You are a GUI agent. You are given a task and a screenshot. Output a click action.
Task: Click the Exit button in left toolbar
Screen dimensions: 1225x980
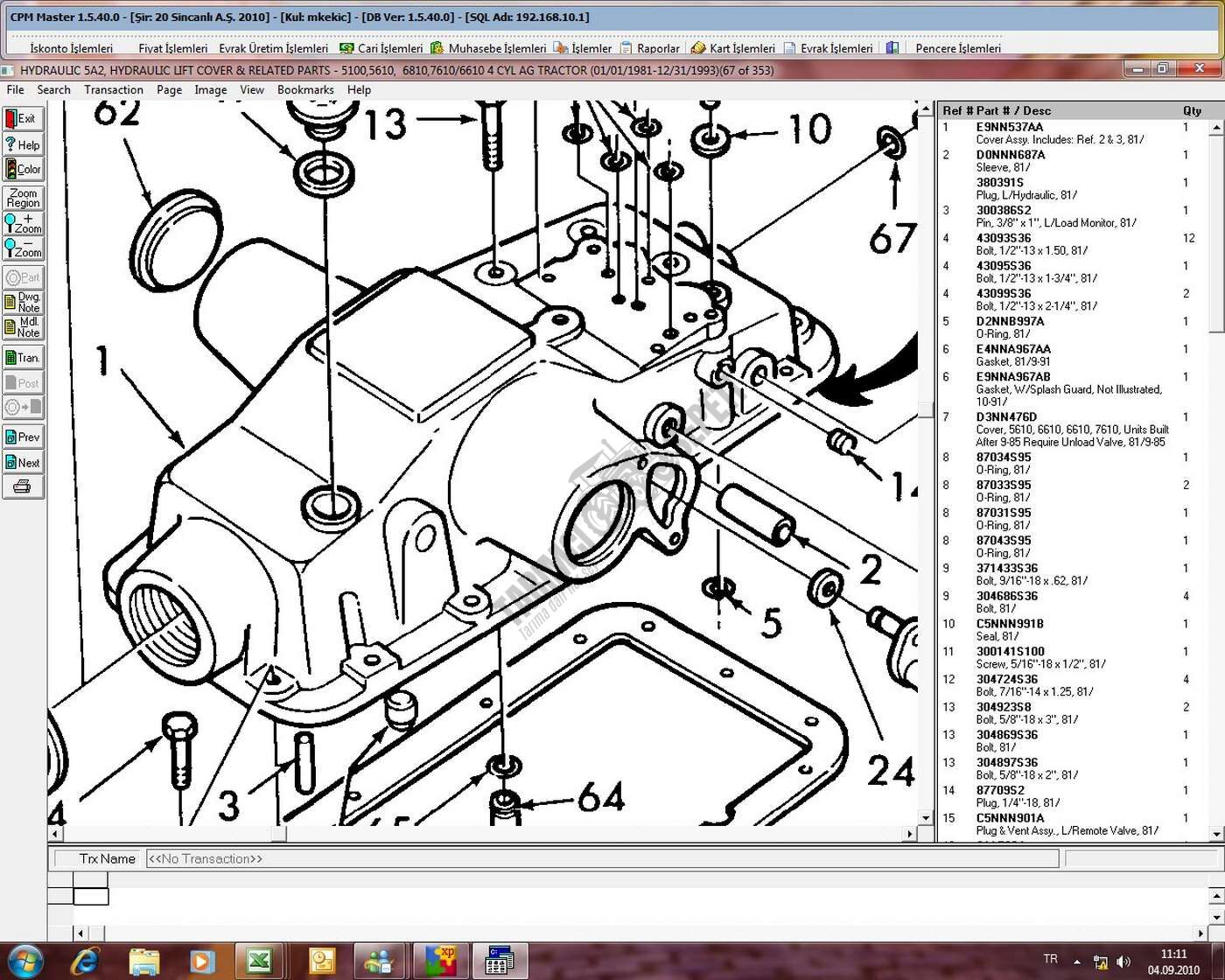23,118
